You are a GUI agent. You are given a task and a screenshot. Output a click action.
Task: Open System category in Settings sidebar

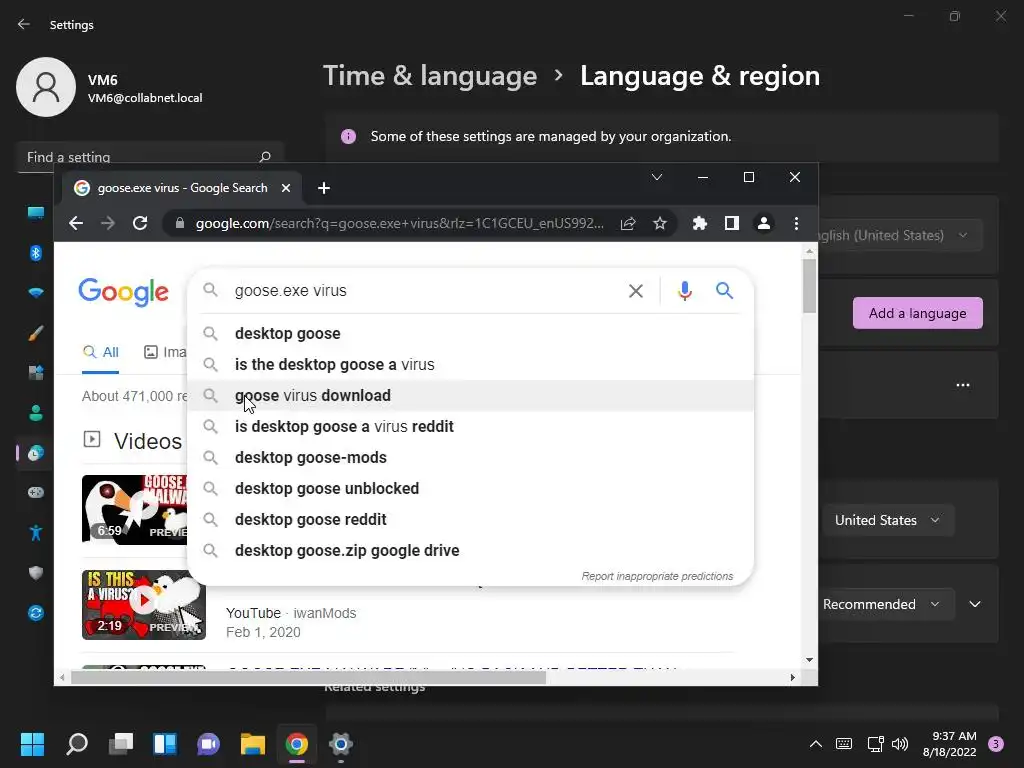click(x=36, y=213)
